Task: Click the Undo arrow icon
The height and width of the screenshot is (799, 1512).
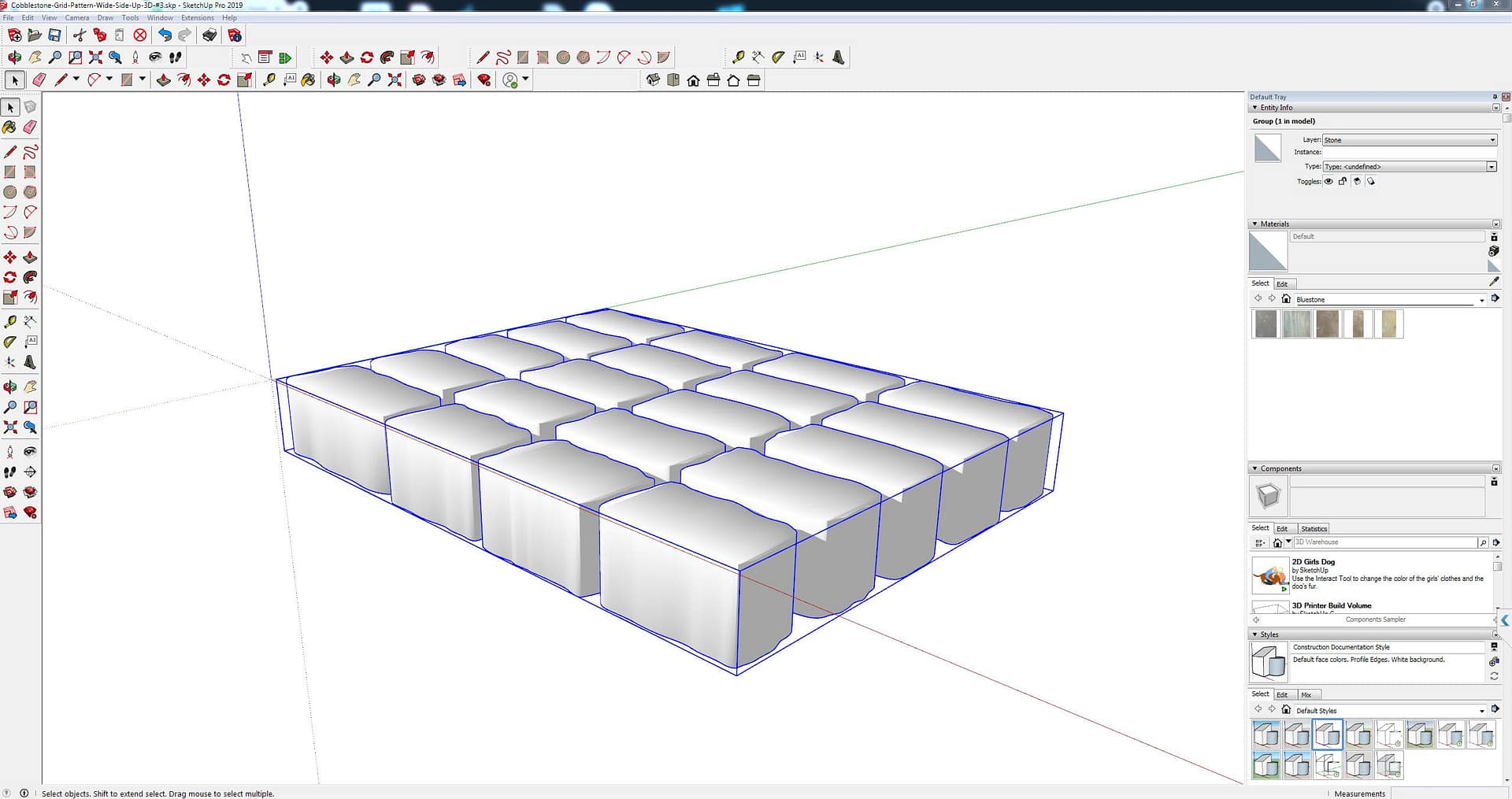Action: (164, 35)
